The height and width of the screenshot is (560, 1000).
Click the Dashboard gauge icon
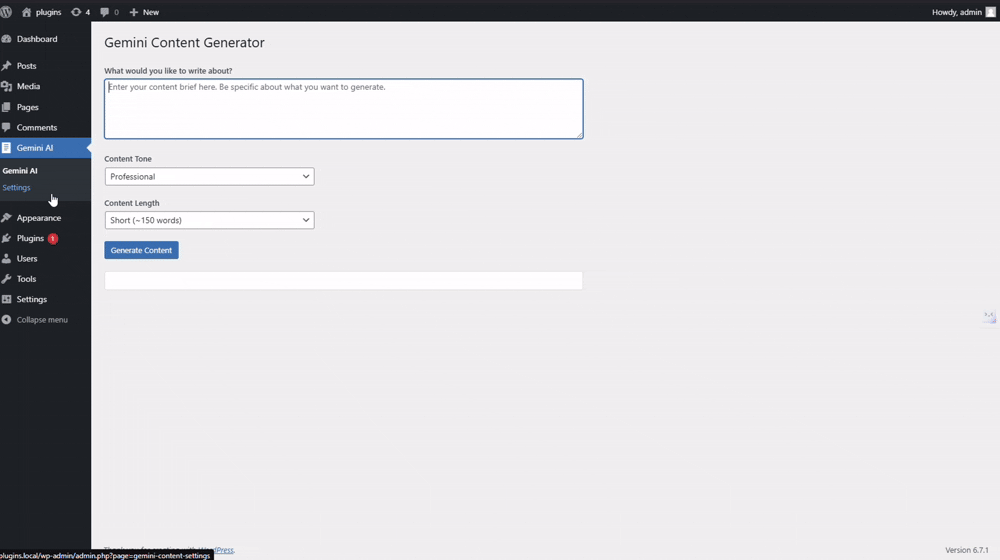pyautogui.click(x=6, y=39)
